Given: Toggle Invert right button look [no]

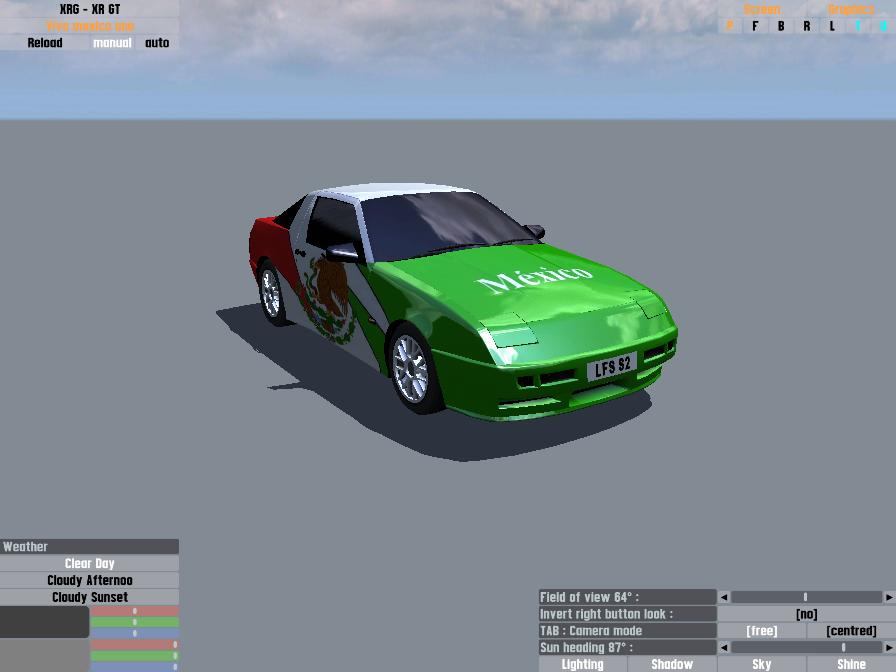Looking at the screenshot, I should point(806,614).
